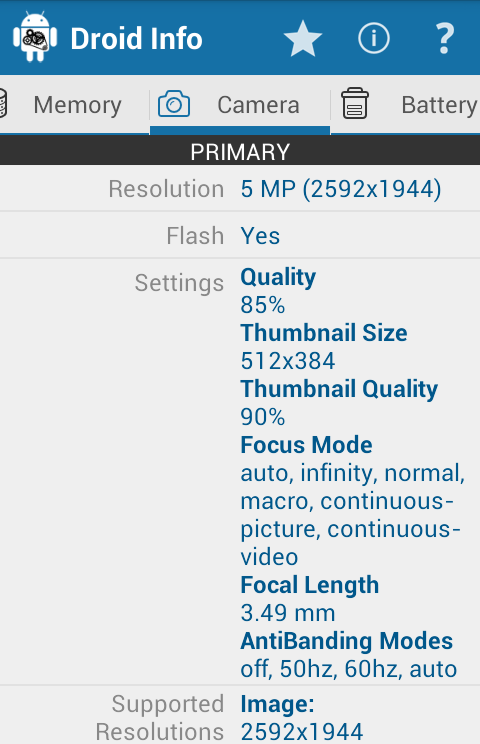Select the camera icon in tab bar
Image resolution: width=480 pixels, height=744 pixels.
[174, 104]
